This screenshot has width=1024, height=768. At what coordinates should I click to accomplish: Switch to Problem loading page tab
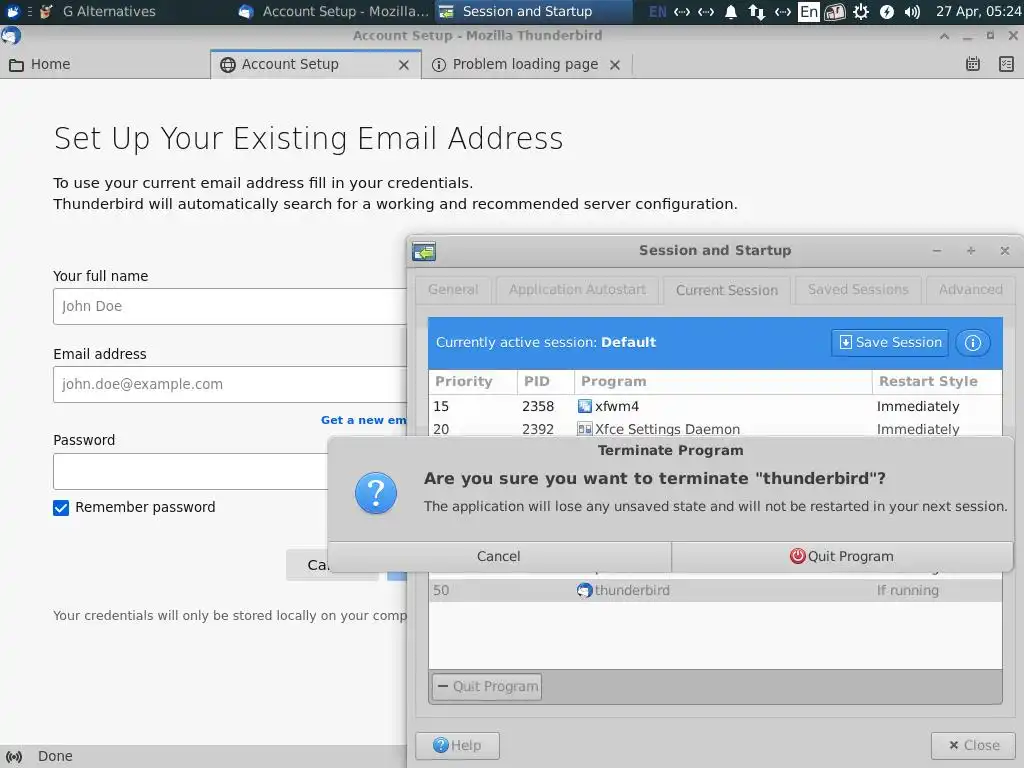pos(526,64)
